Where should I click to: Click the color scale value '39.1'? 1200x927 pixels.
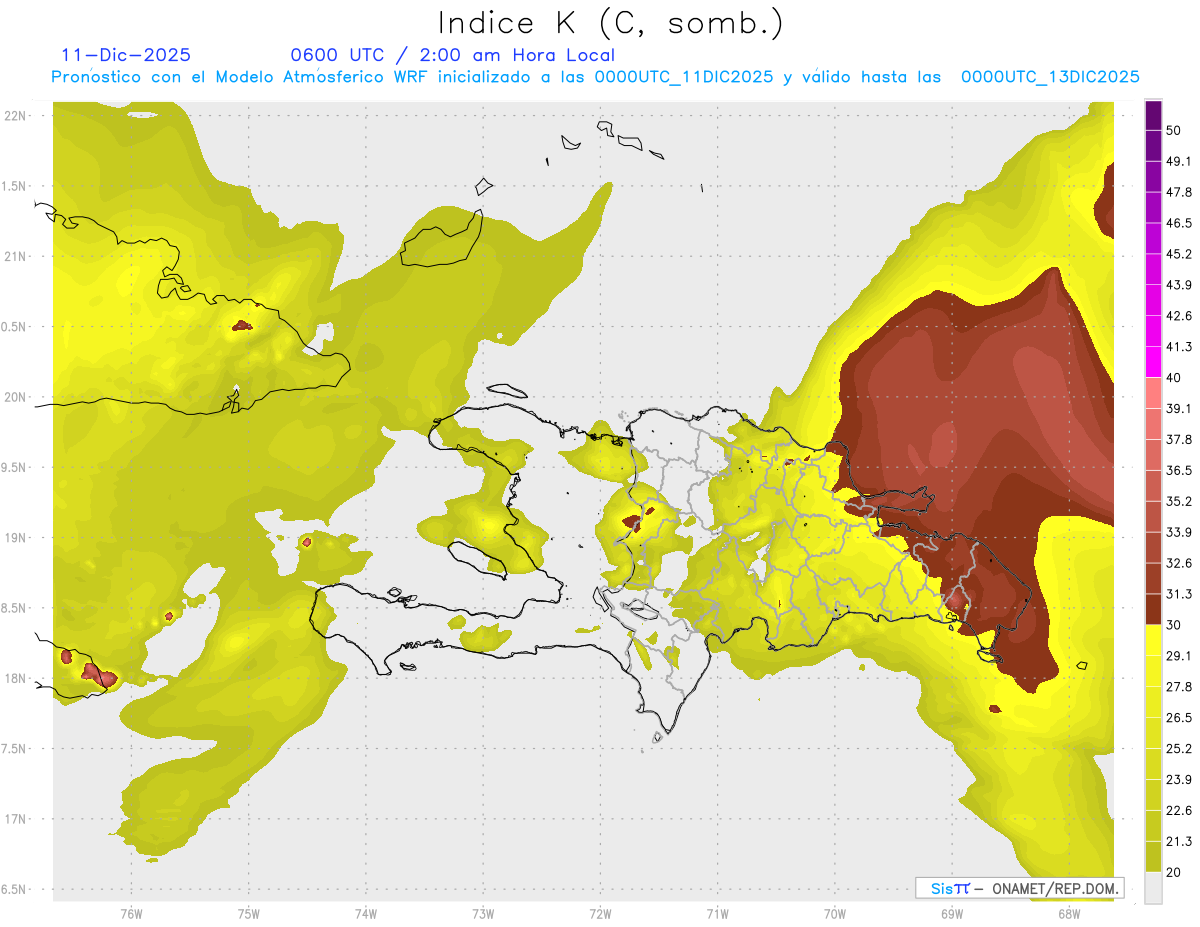1179,408
